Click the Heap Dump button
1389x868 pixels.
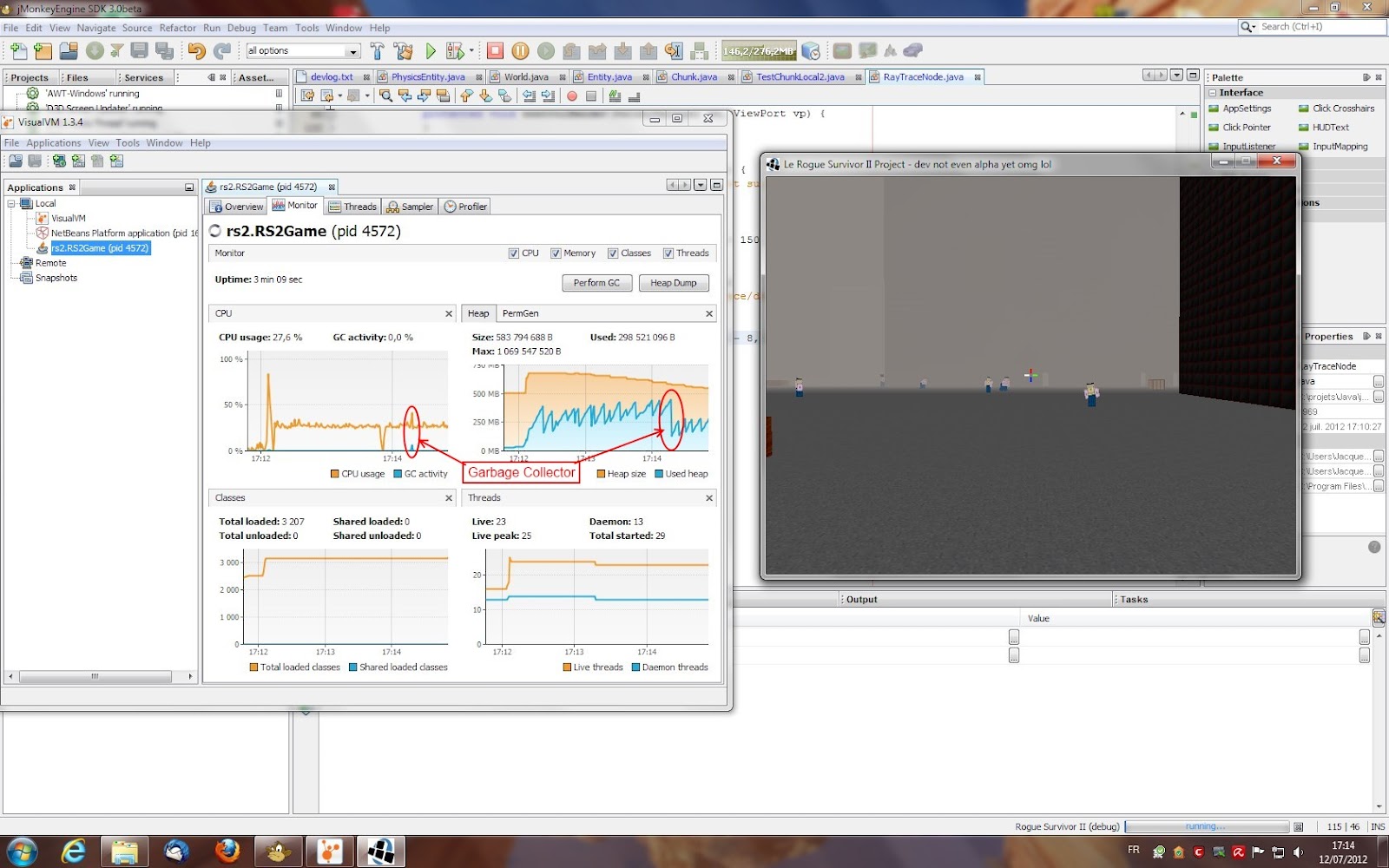pos(674,283)
